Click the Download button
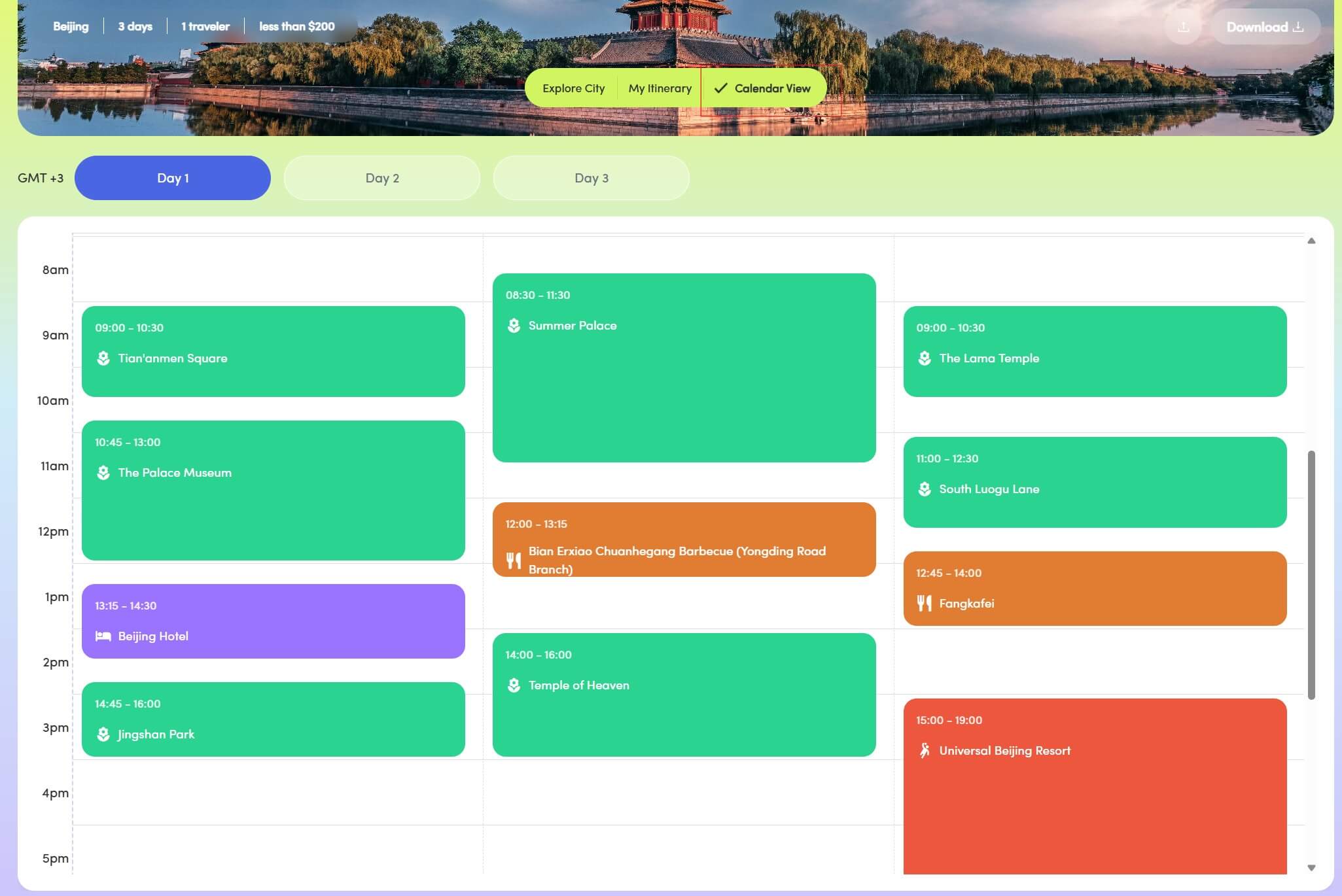1342x896 pixels. (x=1265, y=27)
